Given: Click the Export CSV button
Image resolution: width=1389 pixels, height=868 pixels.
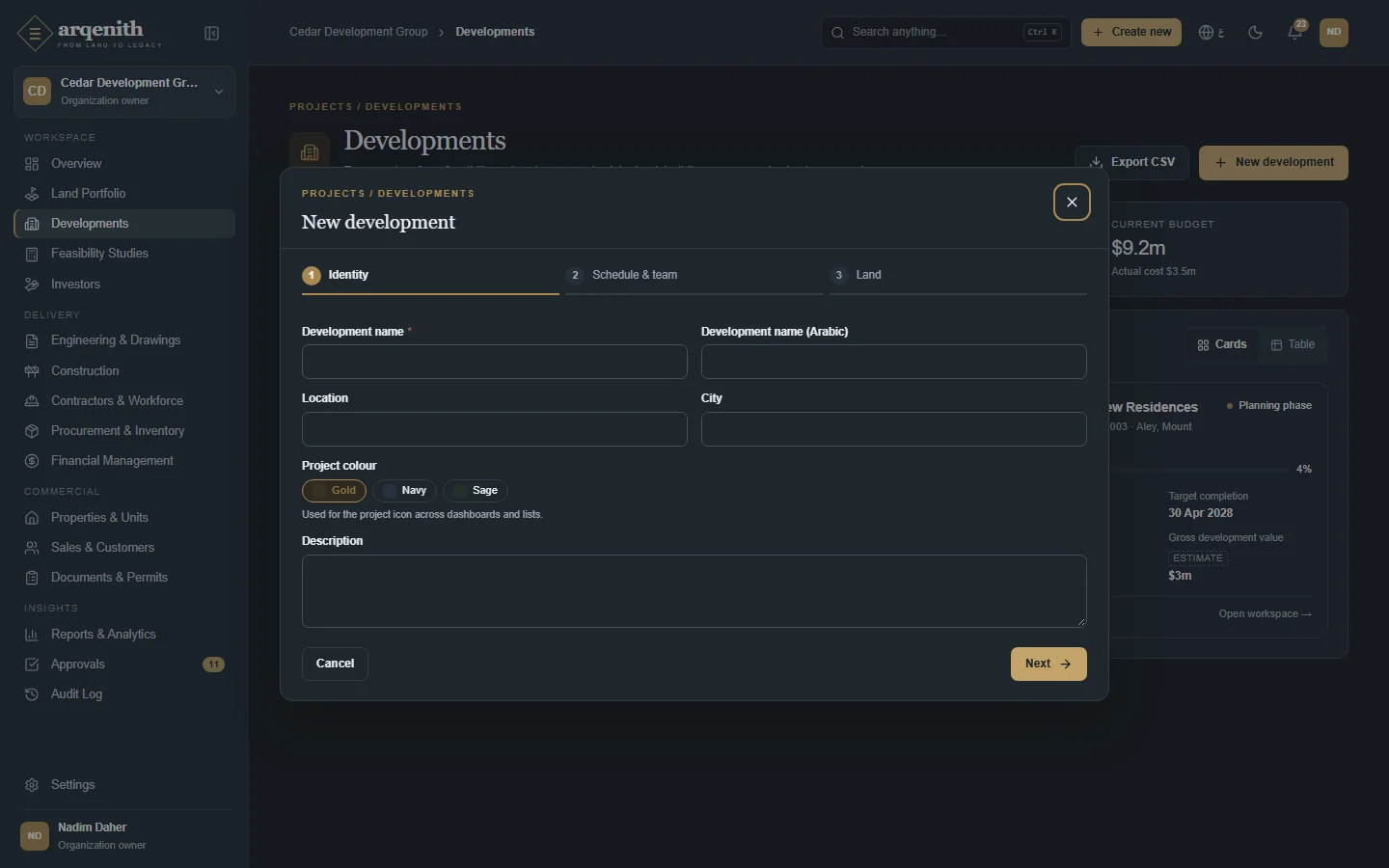Looking at the screenshot, I should 1131,163.
